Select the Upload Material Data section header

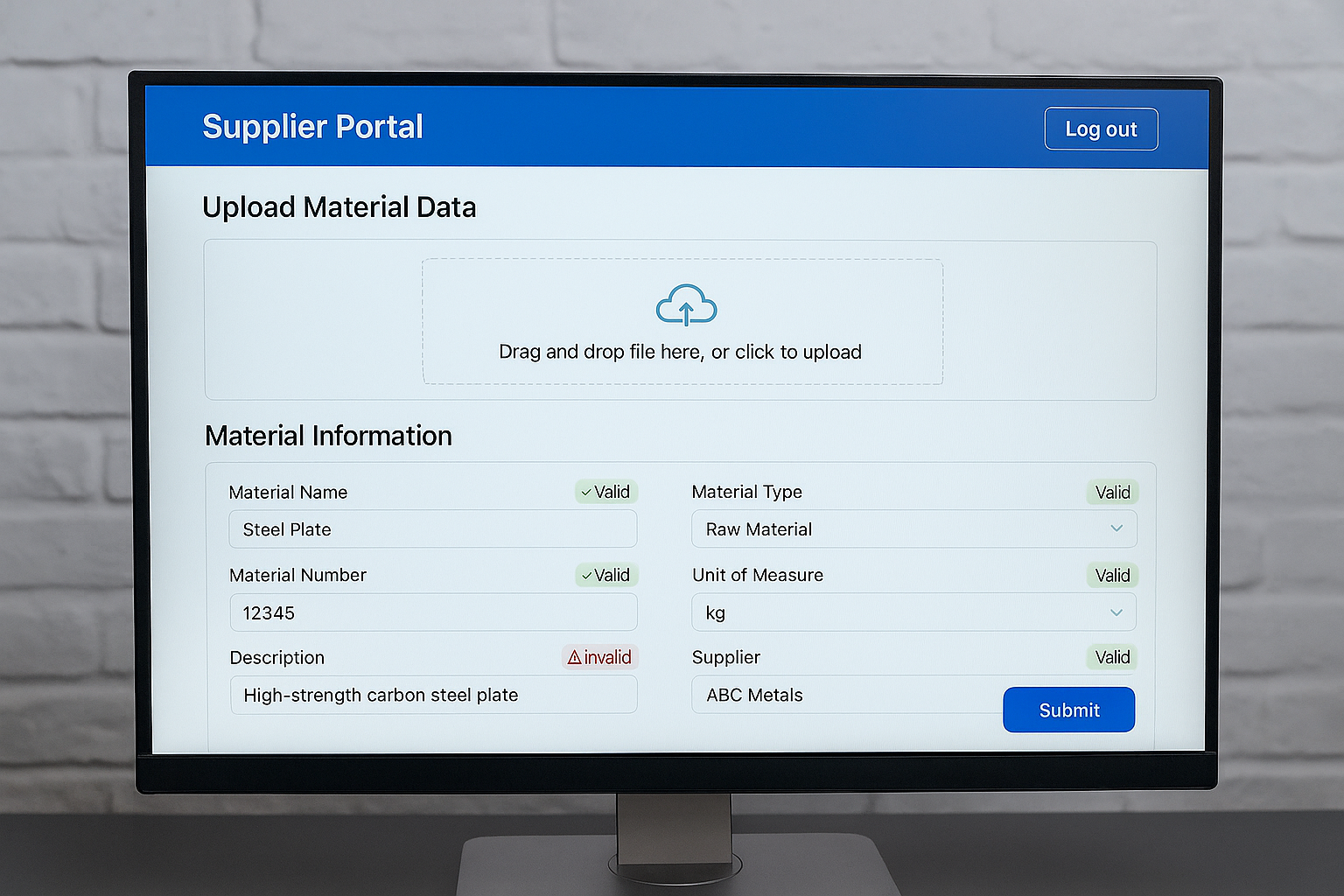click(x=339, y=207)
